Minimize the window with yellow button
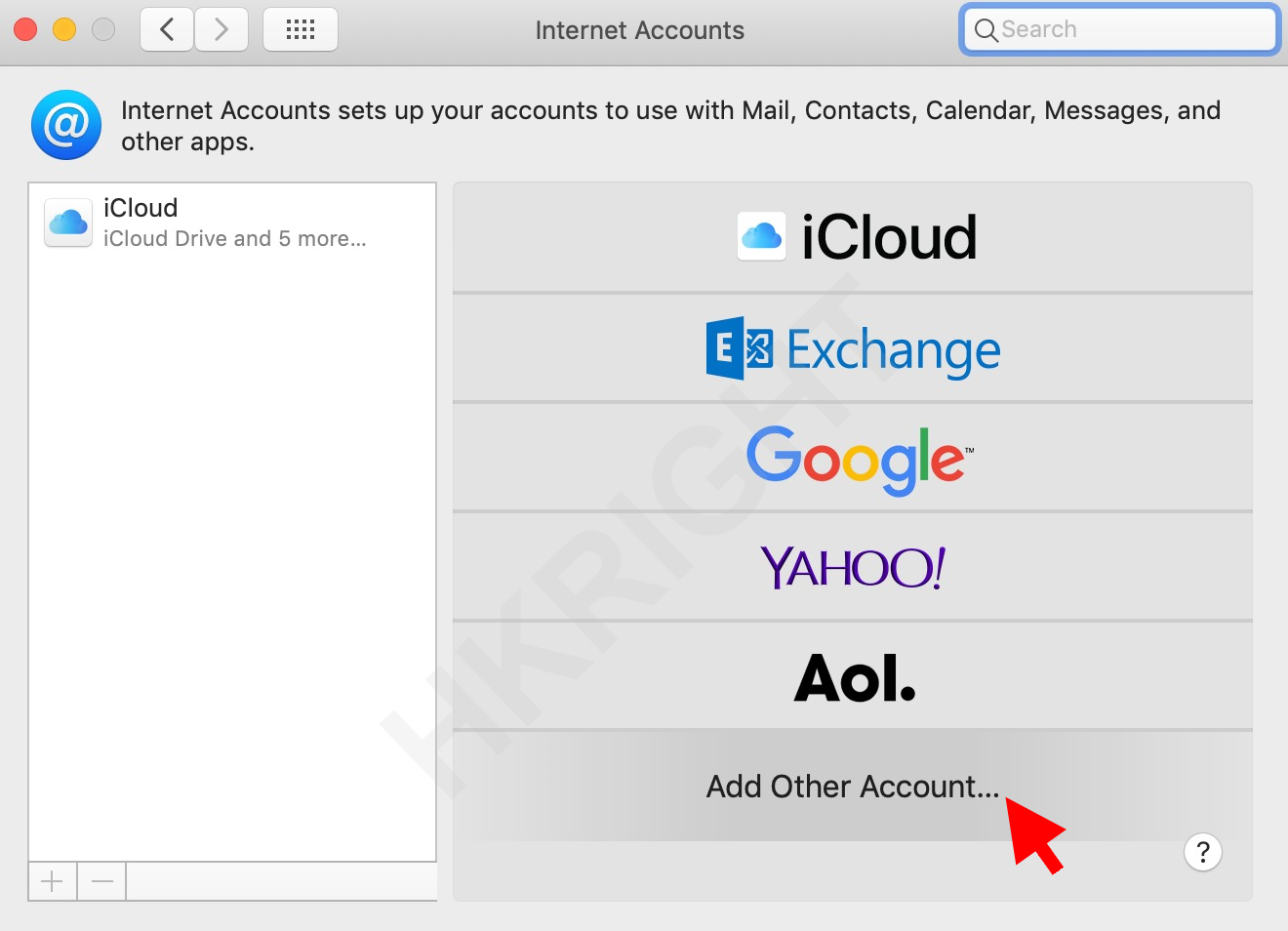 (64, 29)
